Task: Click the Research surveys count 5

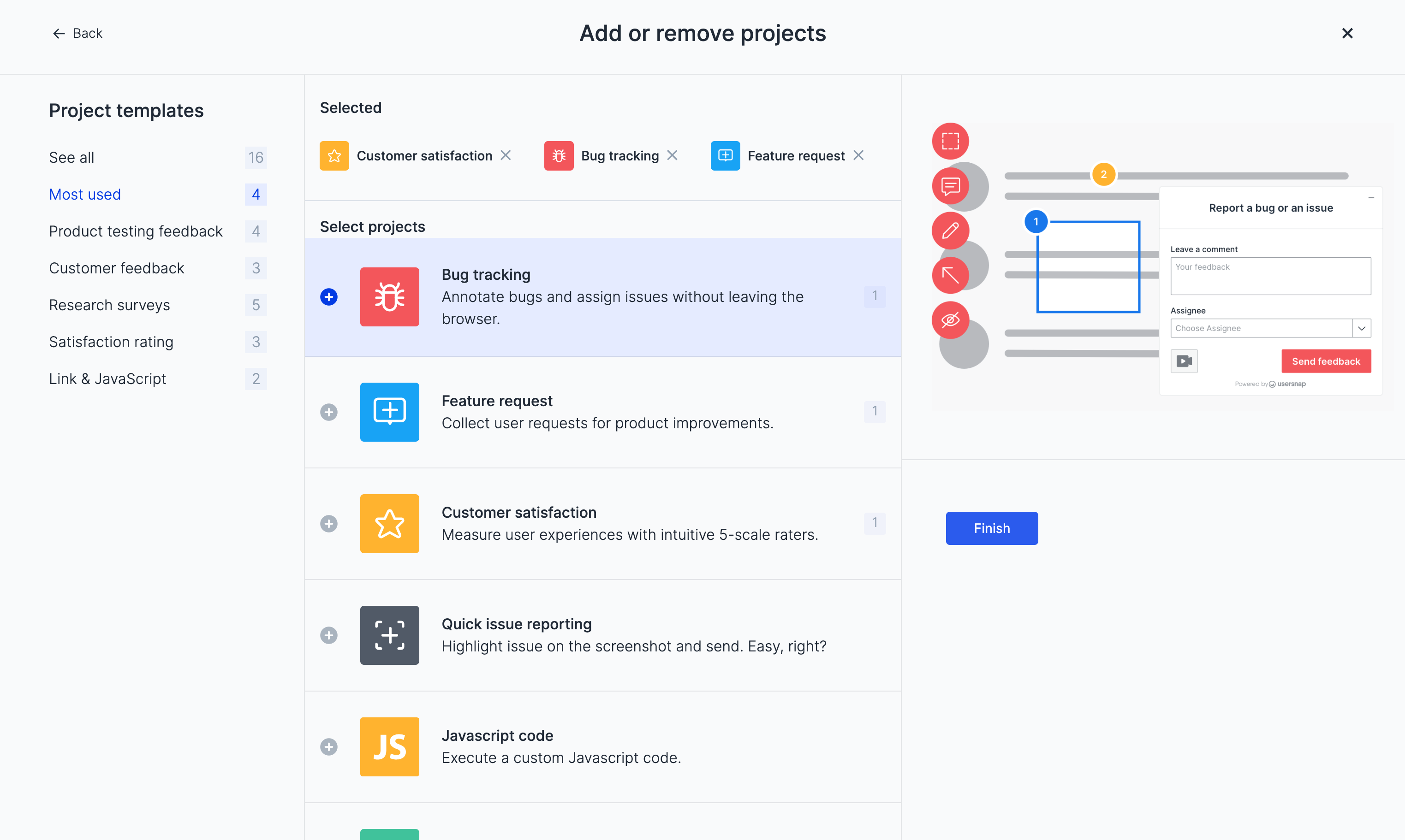Action: pyautogui.click(x=256, y=305)
